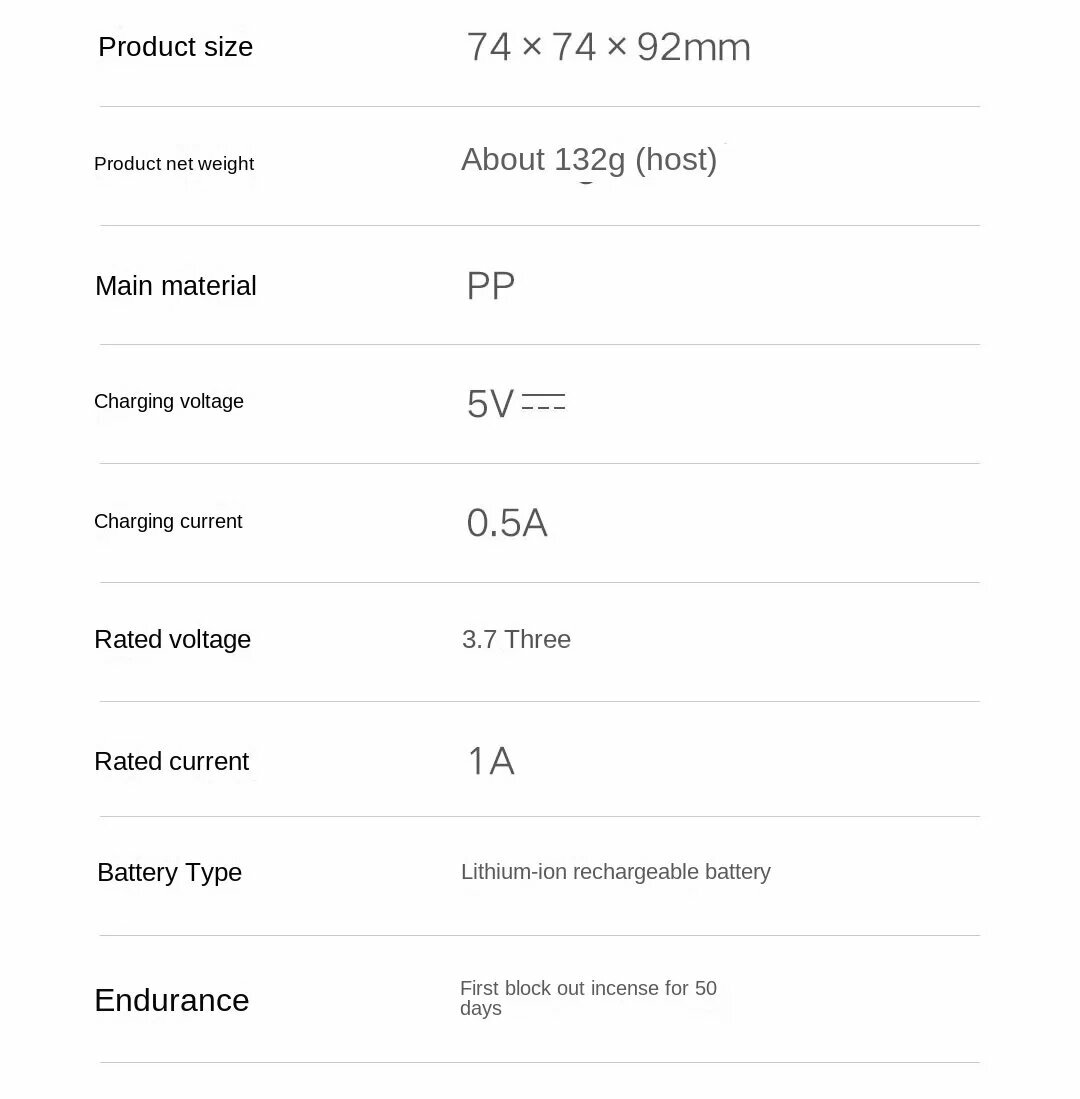Select the '3.7 Three' value text
The height and width of the screenshot is (1099, 1080).
tap(516, 640)
